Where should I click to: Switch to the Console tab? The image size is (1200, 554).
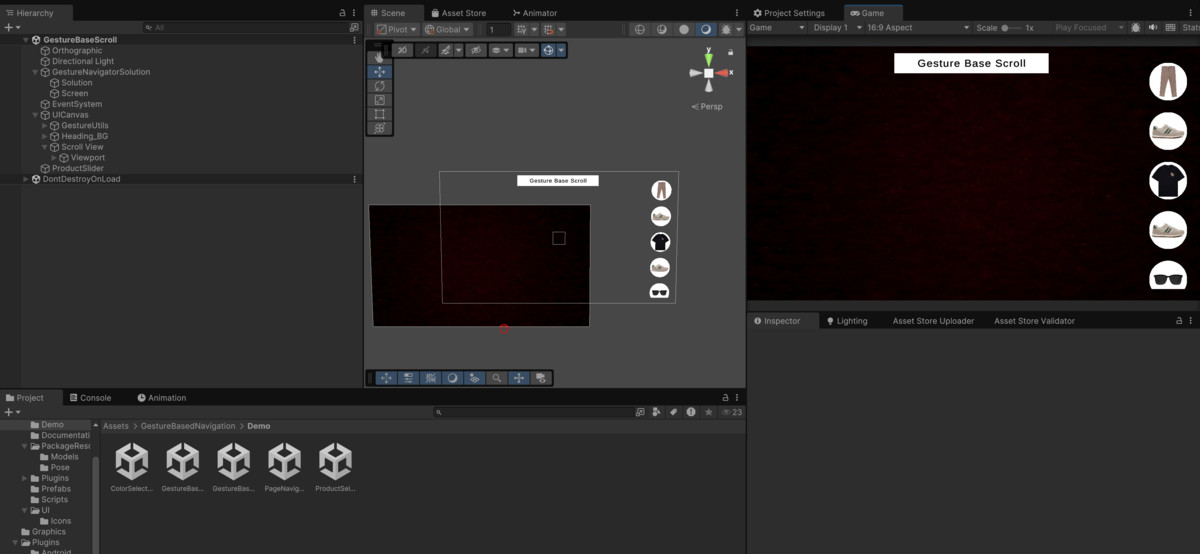click(90, 398)
